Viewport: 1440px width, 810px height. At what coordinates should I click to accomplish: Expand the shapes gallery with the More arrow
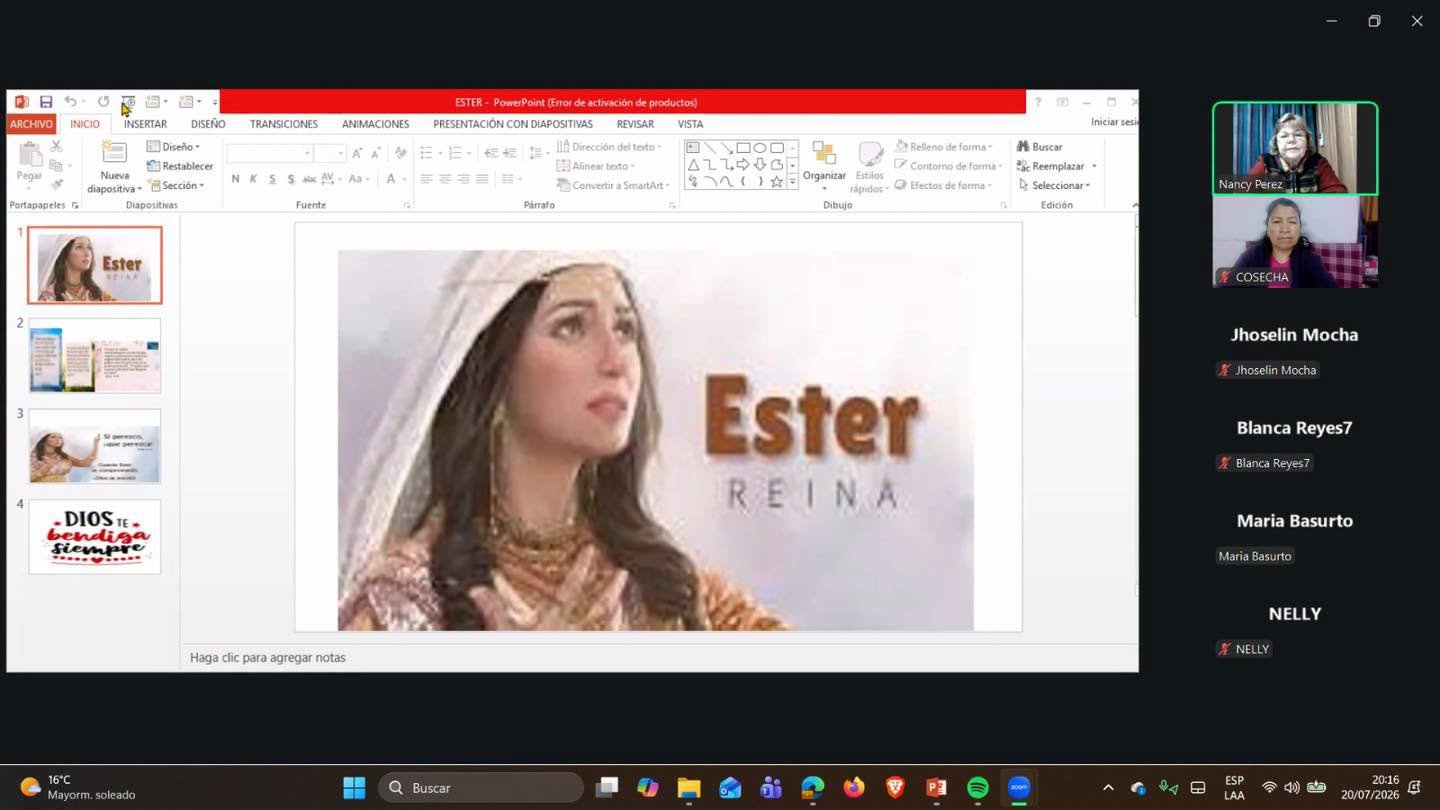coord(792,182)
